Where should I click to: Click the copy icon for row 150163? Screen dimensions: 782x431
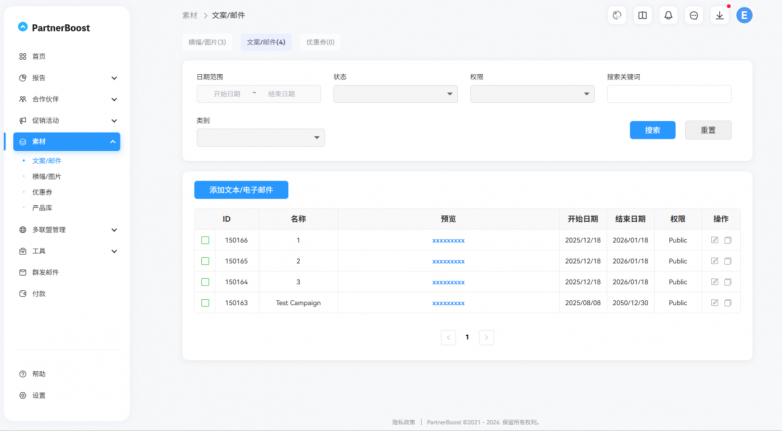click(x=727, y=303)
